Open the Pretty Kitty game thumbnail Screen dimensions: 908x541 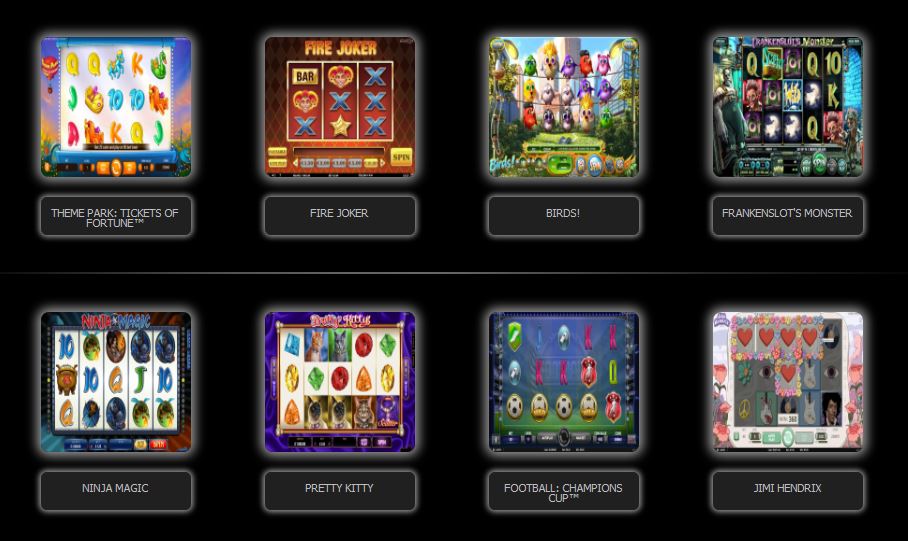point(340,382)
